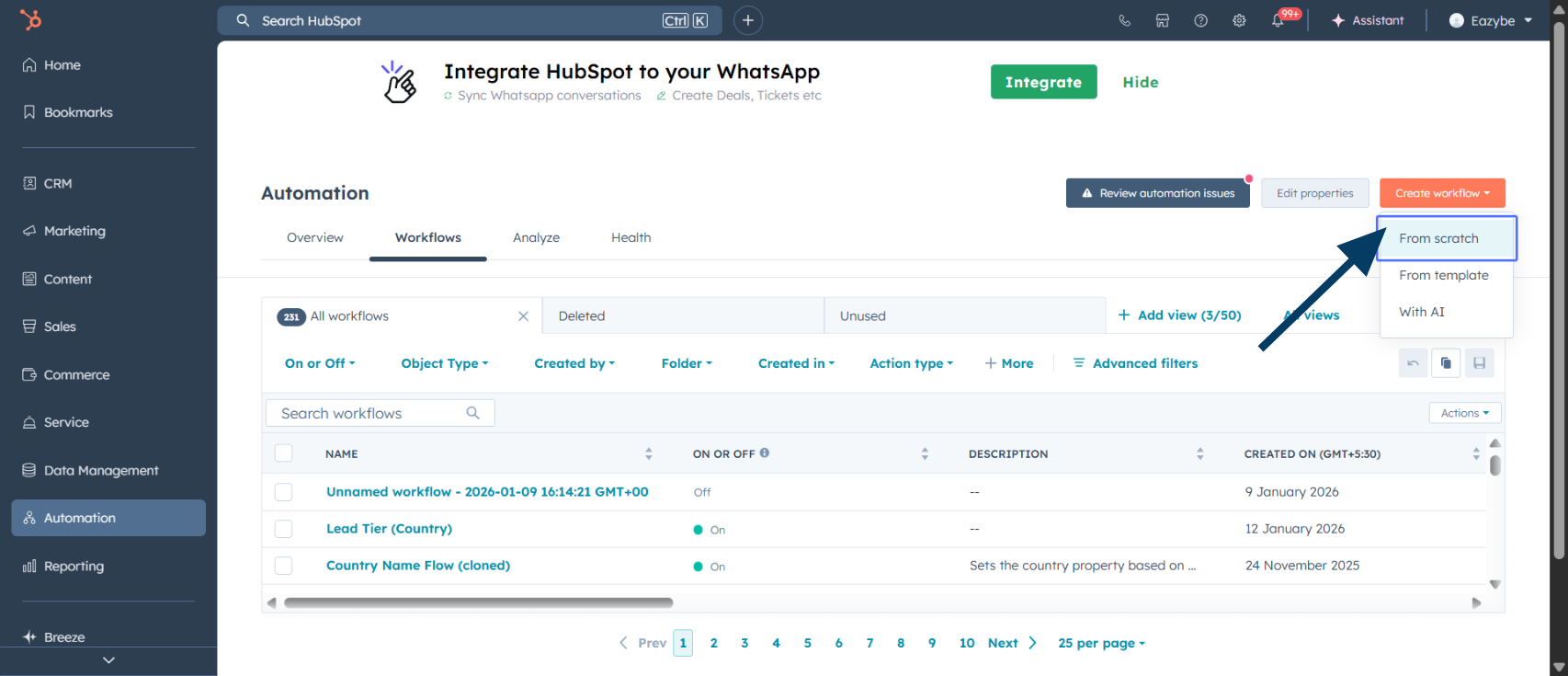Click the undo view changes icon
The width and height of the screenshot is (1568, 676).
(x=1413, y=363)
